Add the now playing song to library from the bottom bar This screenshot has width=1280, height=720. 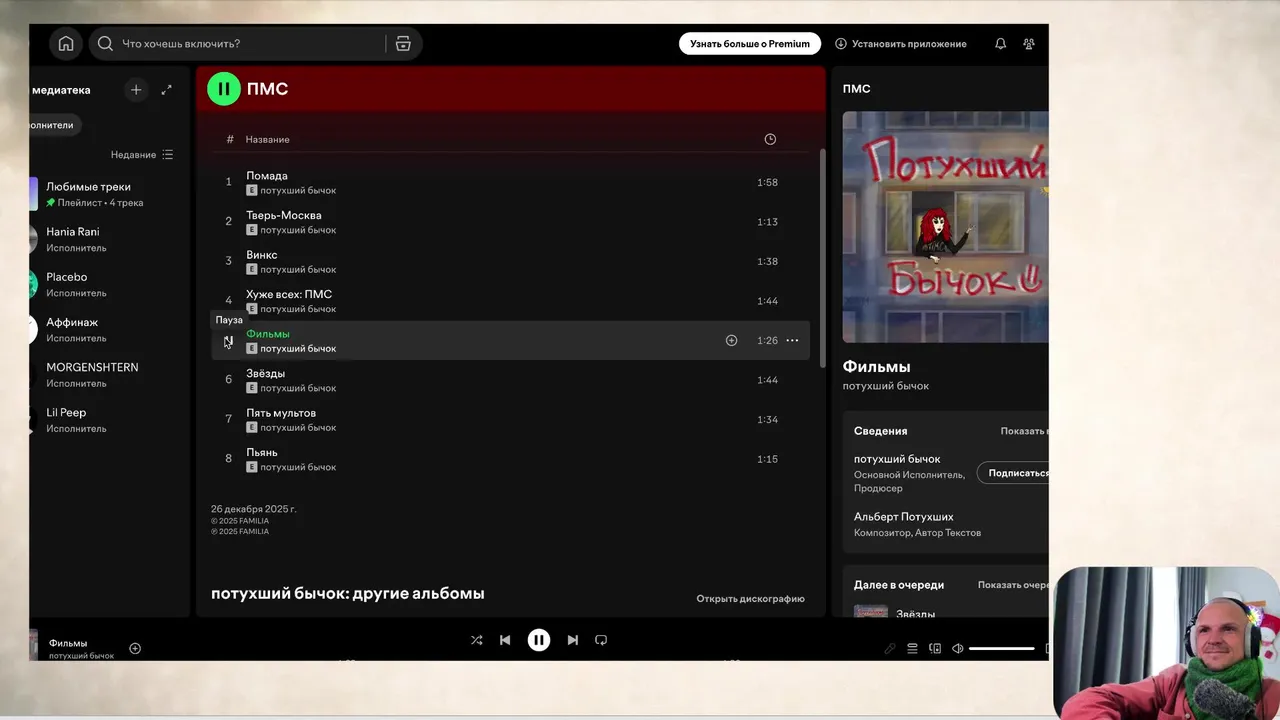(x=135, y=648)
